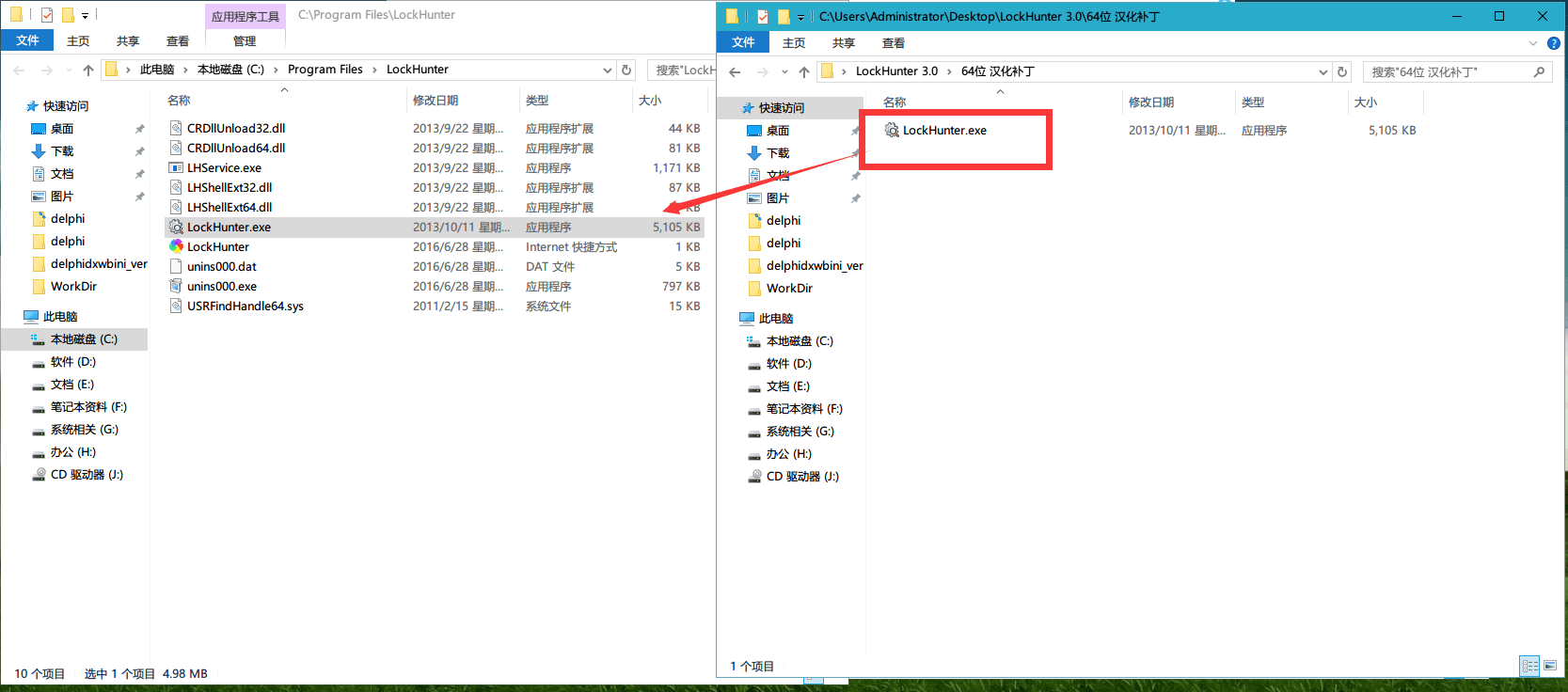1568x692 pixels.
Task: Click the up arrow in the LockHunter 3.0 window
Action: 803,71
